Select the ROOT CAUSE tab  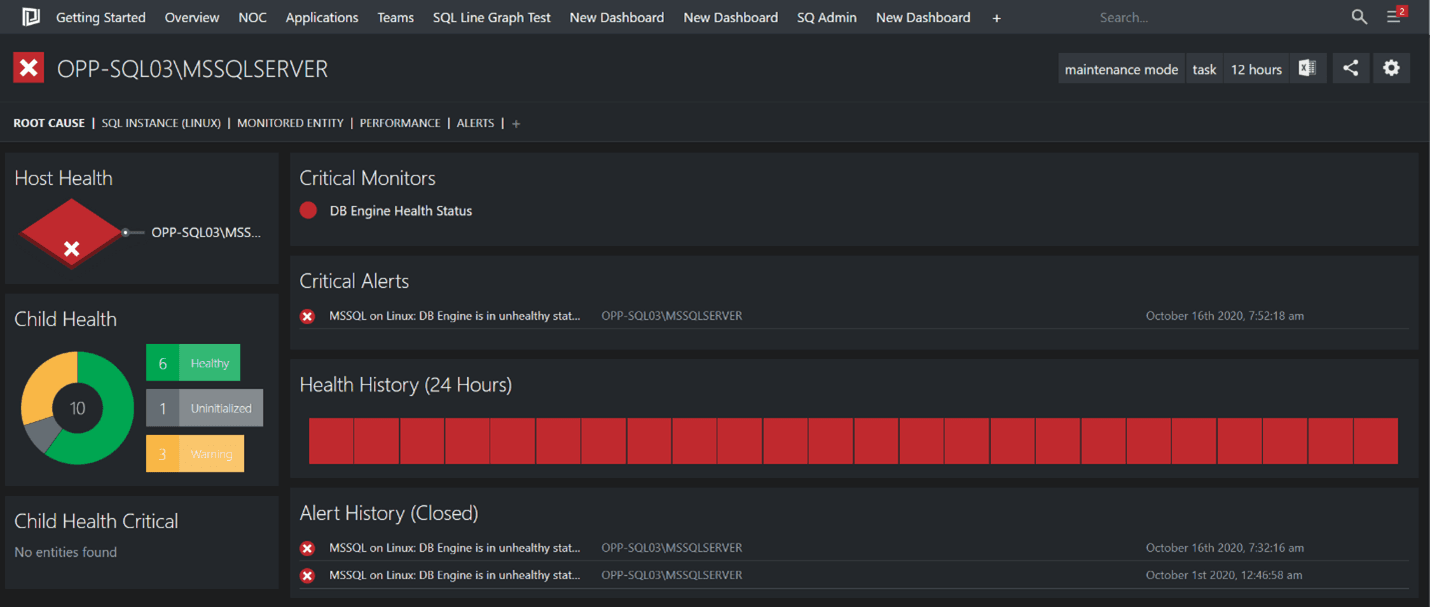49,123
